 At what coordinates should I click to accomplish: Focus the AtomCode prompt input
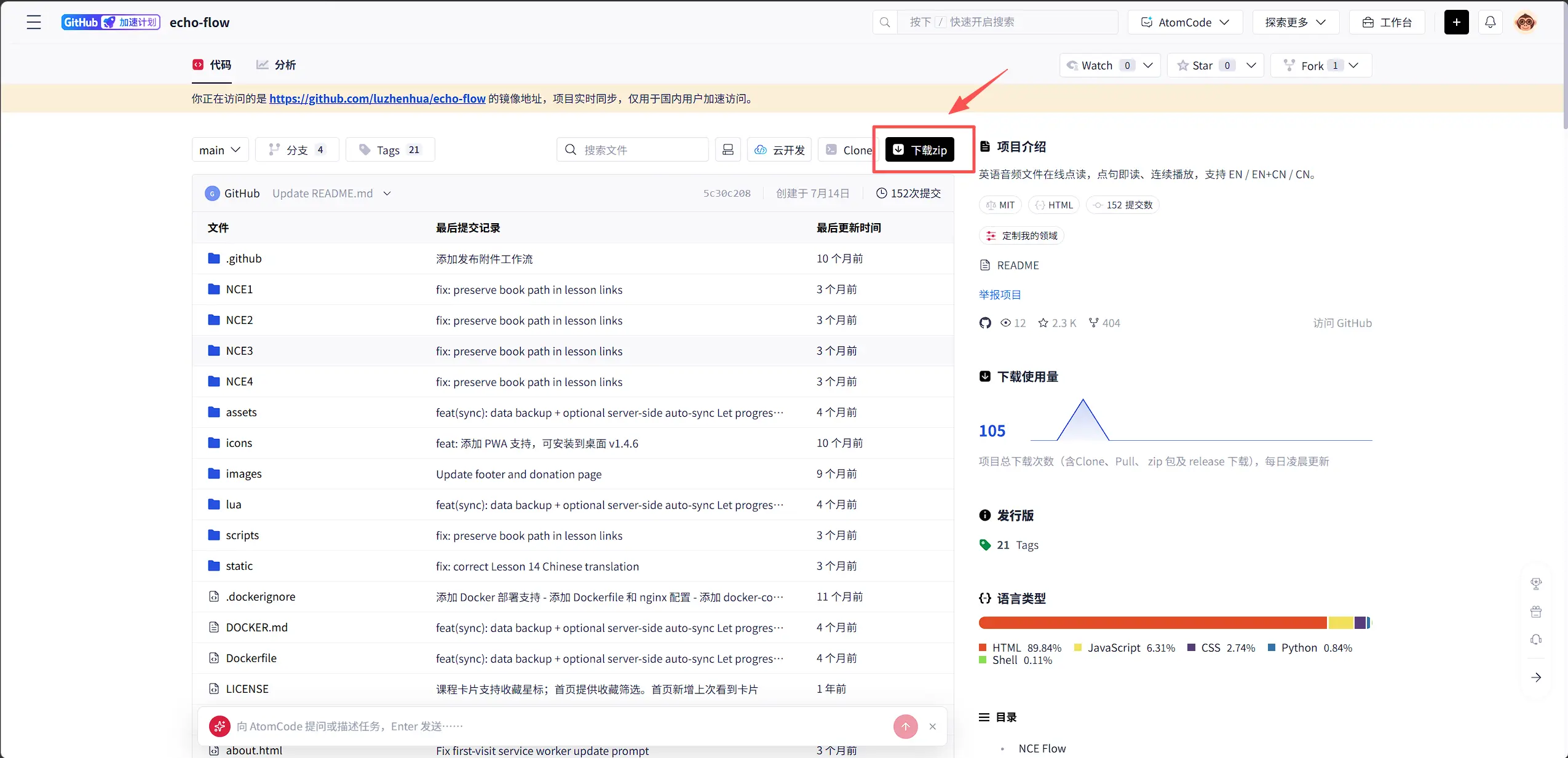click(560, 727)
